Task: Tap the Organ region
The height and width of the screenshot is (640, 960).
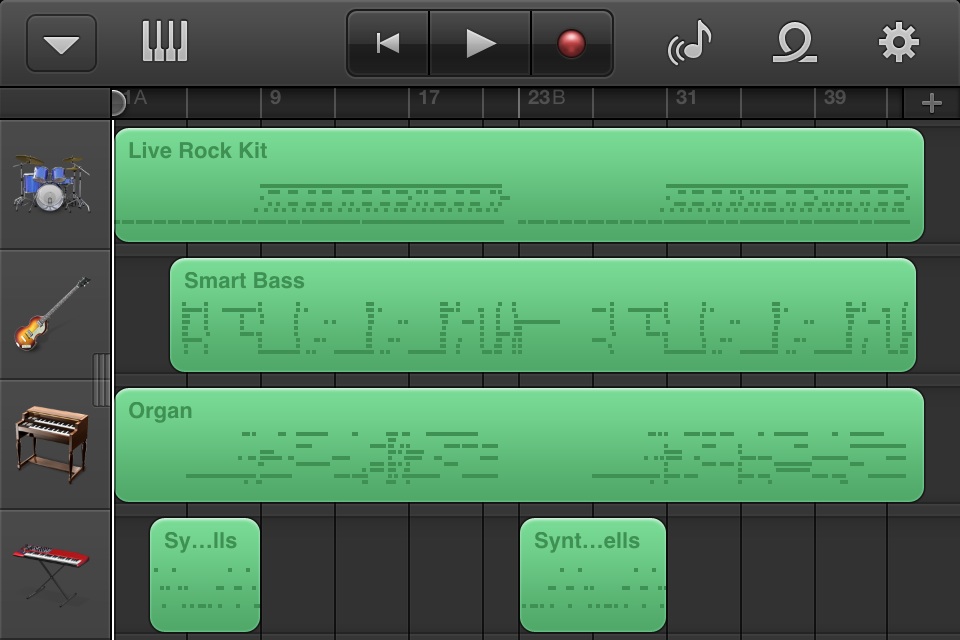Action: point(519,445)
